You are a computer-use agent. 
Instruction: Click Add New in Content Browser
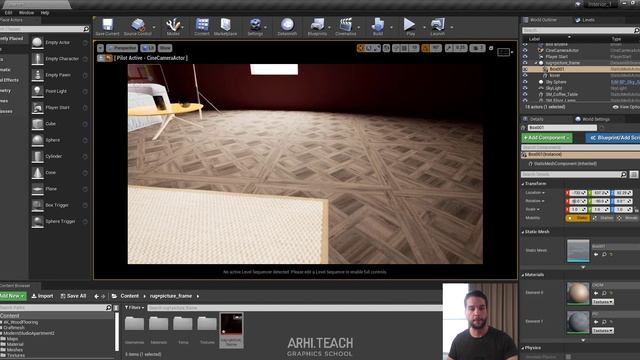[12, 296]
